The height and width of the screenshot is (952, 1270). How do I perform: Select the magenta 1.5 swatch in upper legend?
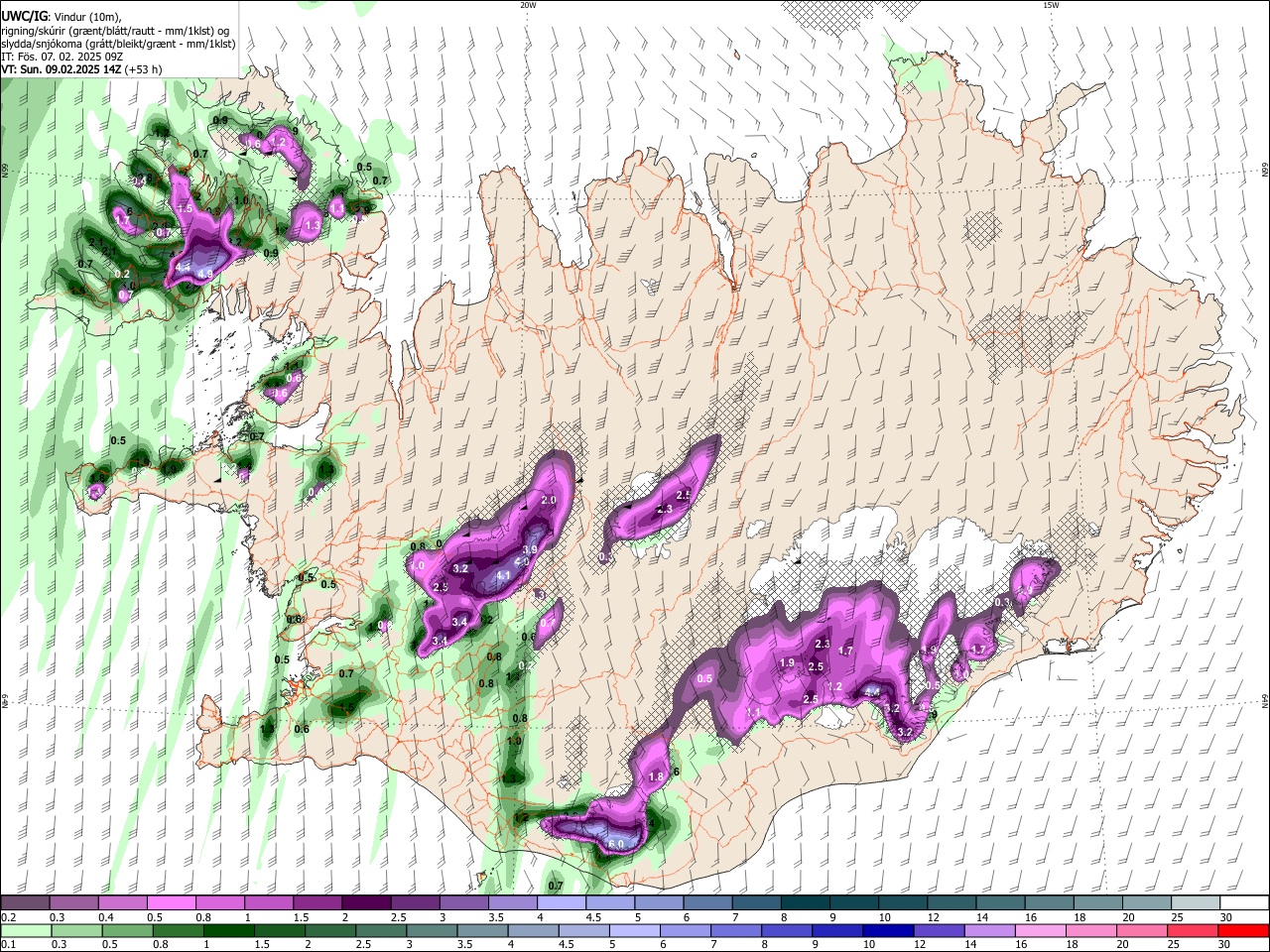(x=317, y=903)
